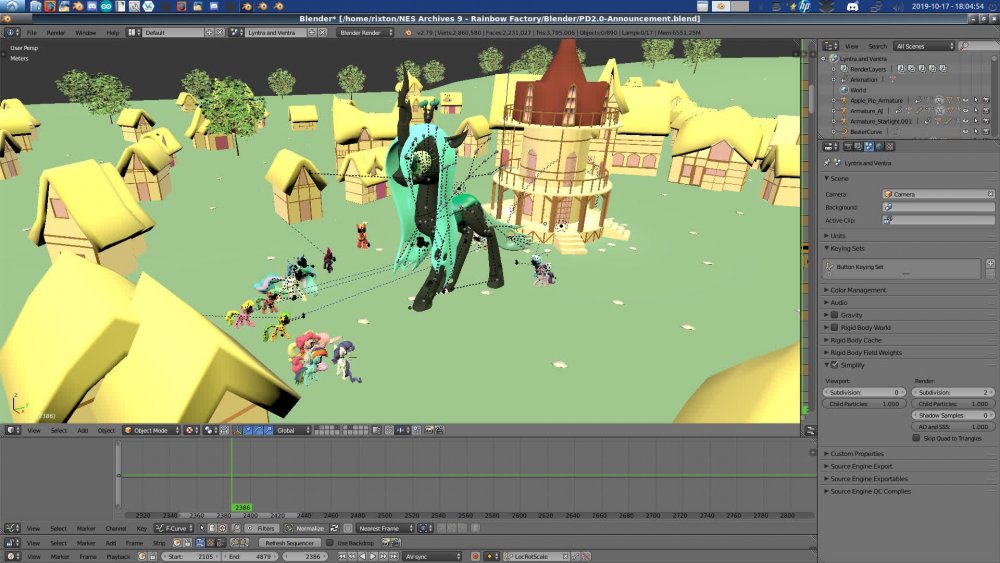Image resolution: width=1000 pixels, height=563 pixels.
Task: Click the timeline Start frame field
Action: pos(191,557)
